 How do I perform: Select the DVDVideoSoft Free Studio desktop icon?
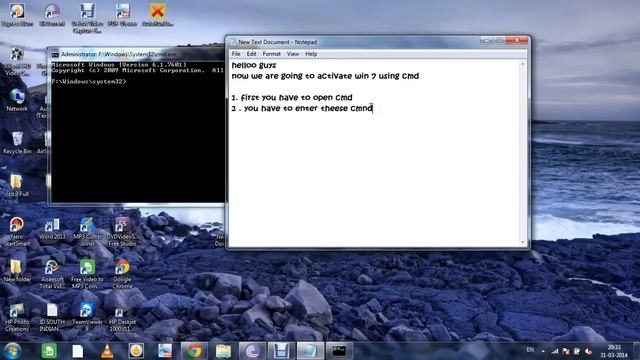tap(122, 231)
